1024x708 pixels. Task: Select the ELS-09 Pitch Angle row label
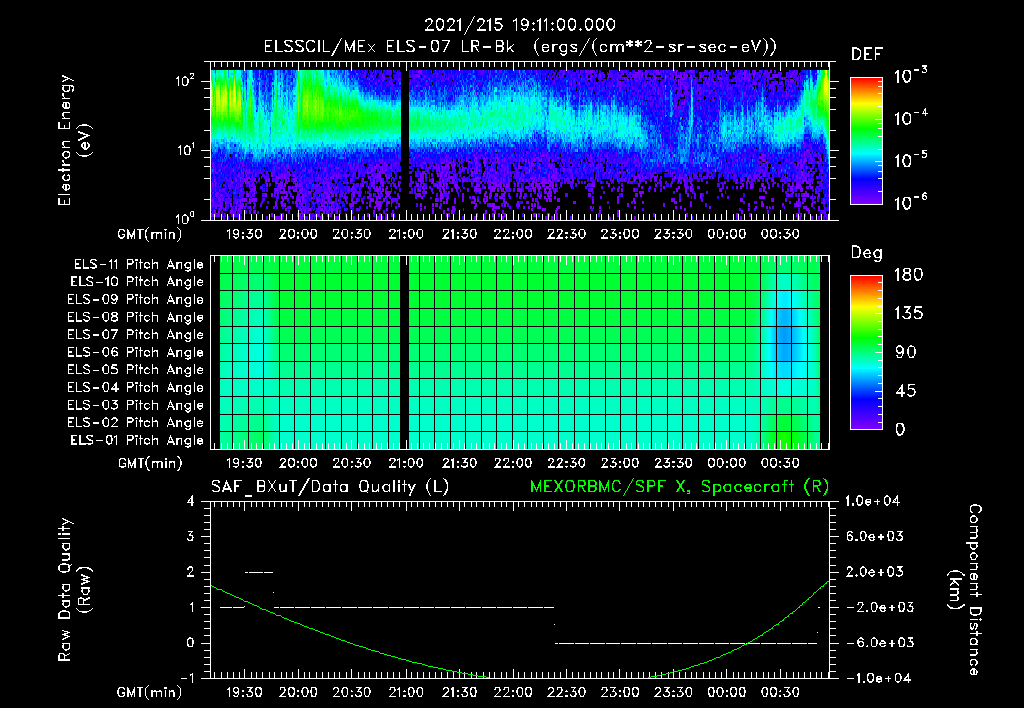[136, 300]
